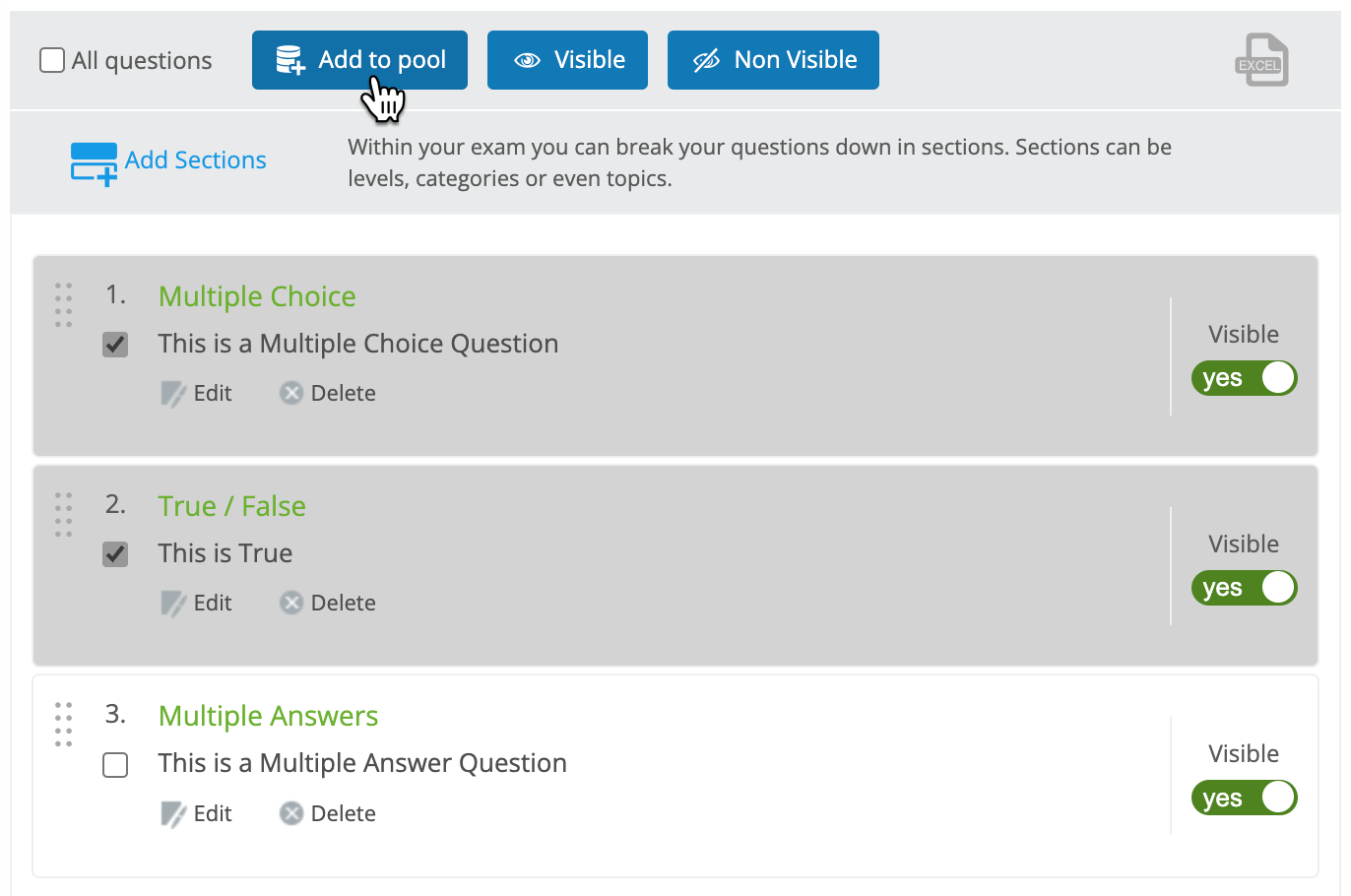The height and width of the screenshot is (896, 1351).
Task: Click the Delete icon for Multiple Answers question
Action: pos(291,813)
